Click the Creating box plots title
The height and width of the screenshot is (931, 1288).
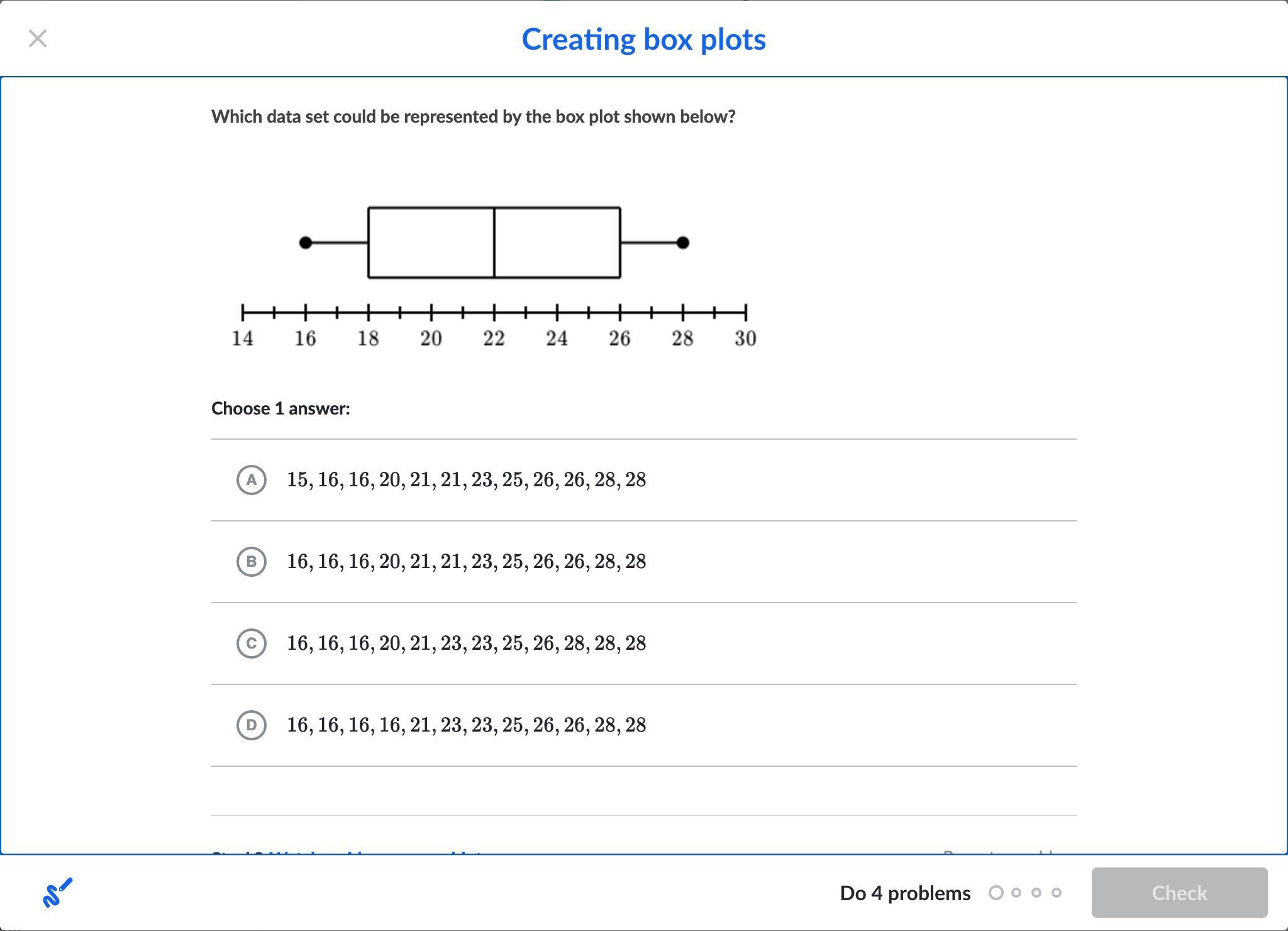(x=643, y=40)
